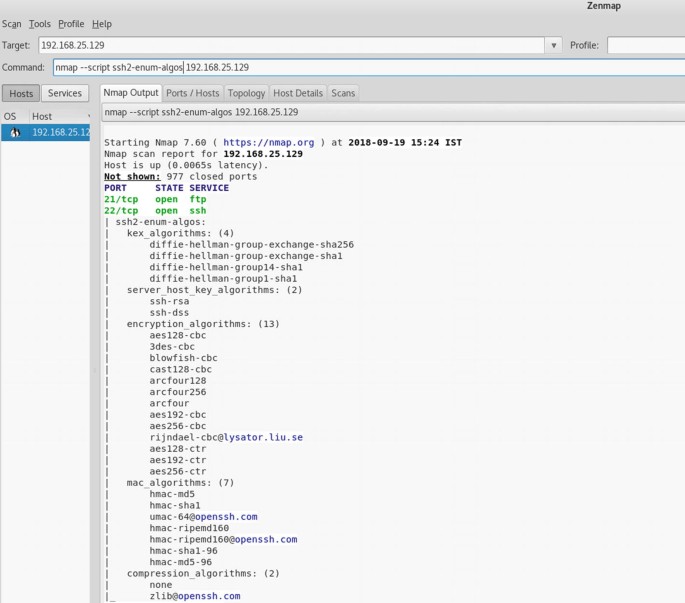Click the Profile combo box field
685x603 pixels.
(x=646, y=45)
